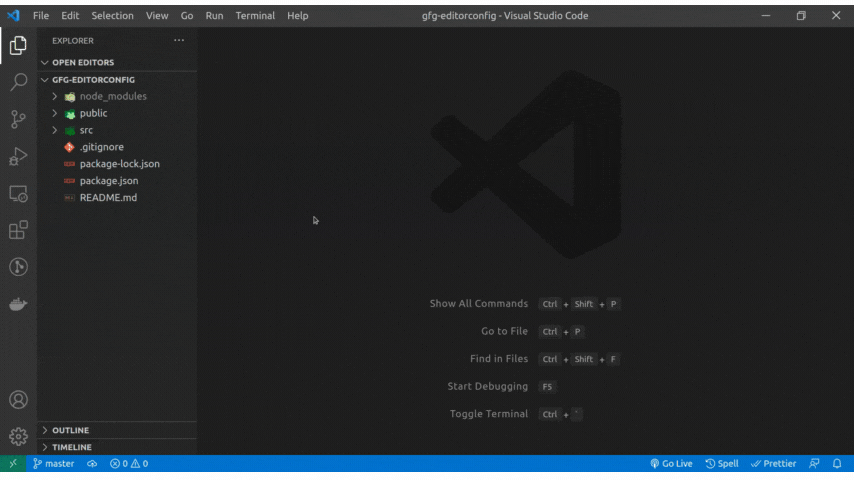Click the Toggle Terminal hint text
The width and height of the screenshot is (854, 480).
[489, 414]
